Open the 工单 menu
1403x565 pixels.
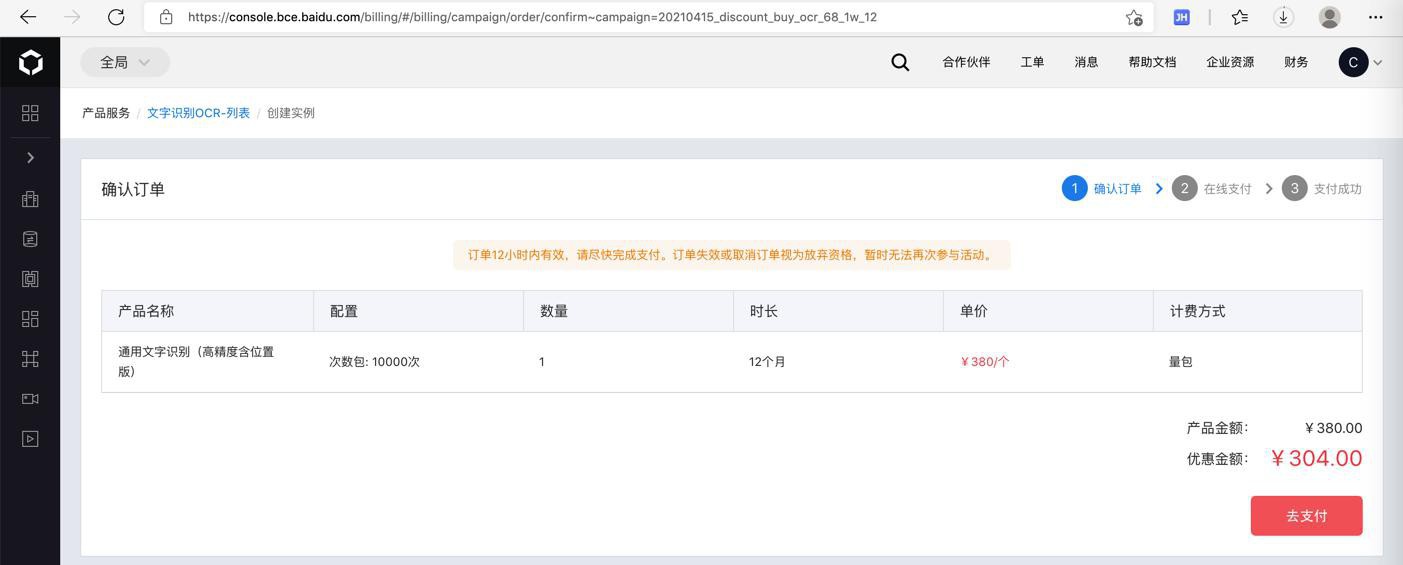1032,62
